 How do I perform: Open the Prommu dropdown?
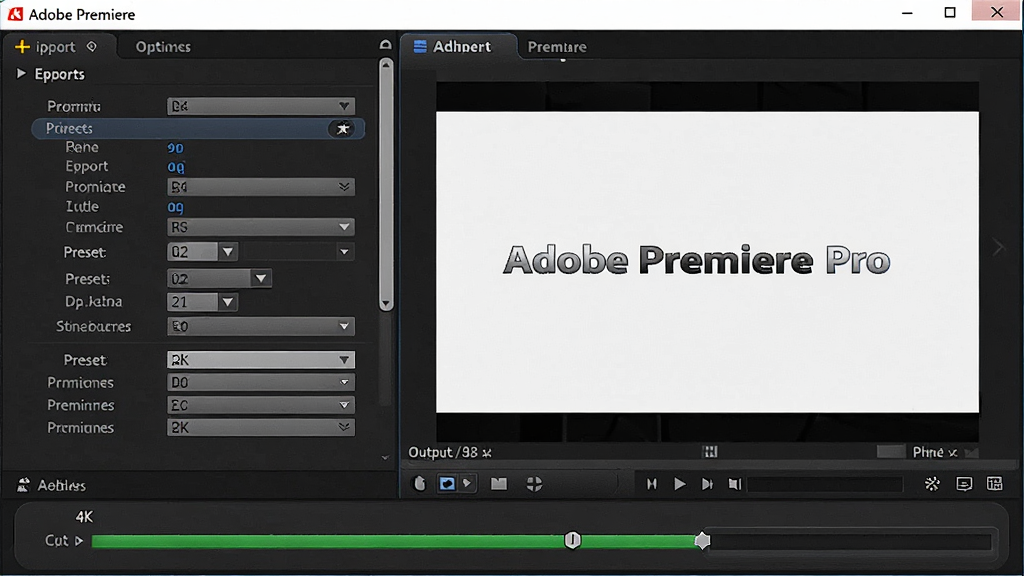[261, 106]
